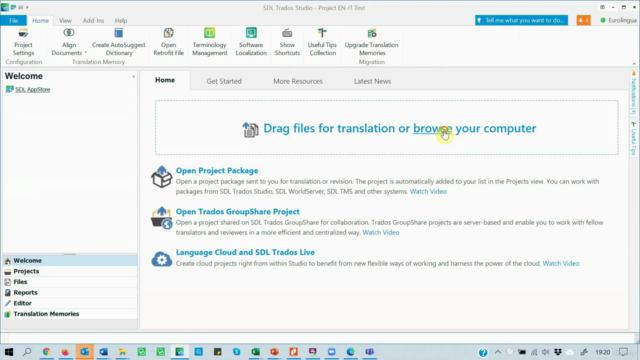Launch Terminology Management
The height and width of the screenshot is (360, 640).
point(209,42)
